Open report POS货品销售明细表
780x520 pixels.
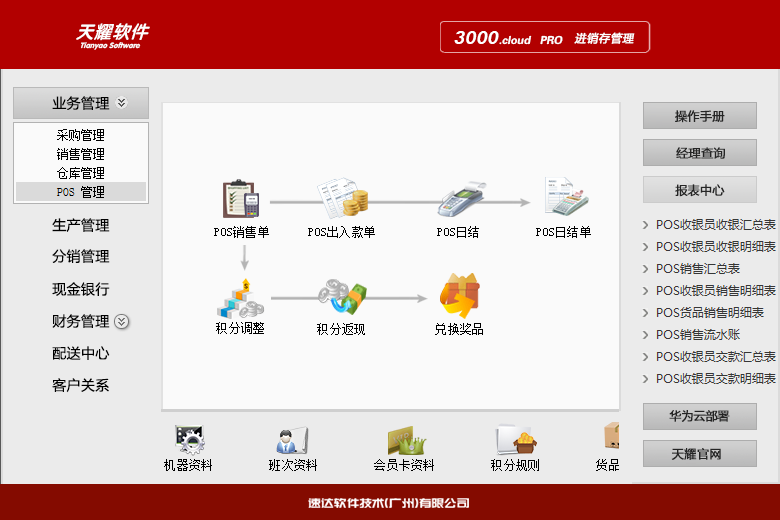[709, 312]
